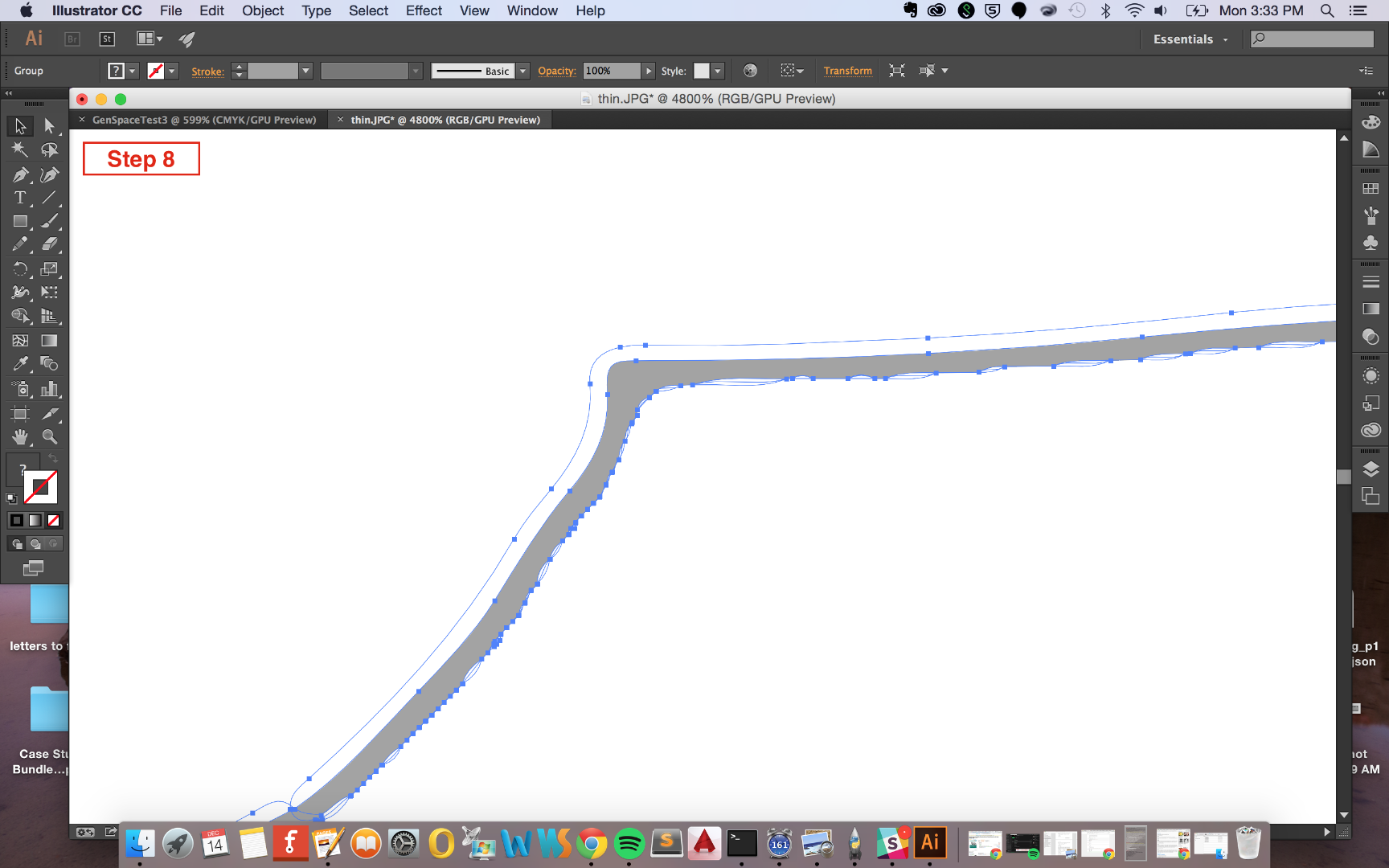
Task: Open the Object menu
Action: pyautogui.click(x=263, y=10)
